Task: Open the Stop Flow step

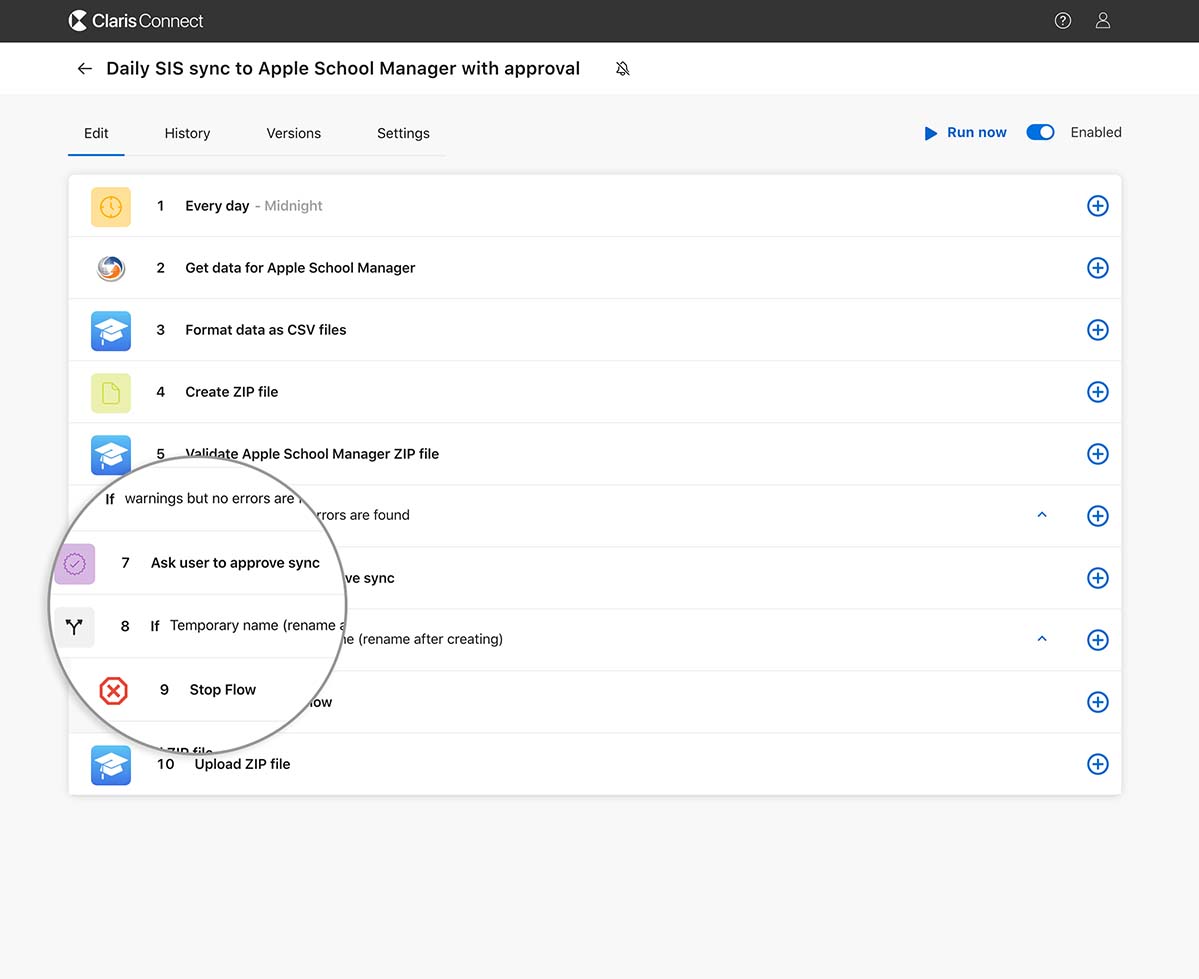Action: click(223, 690)
